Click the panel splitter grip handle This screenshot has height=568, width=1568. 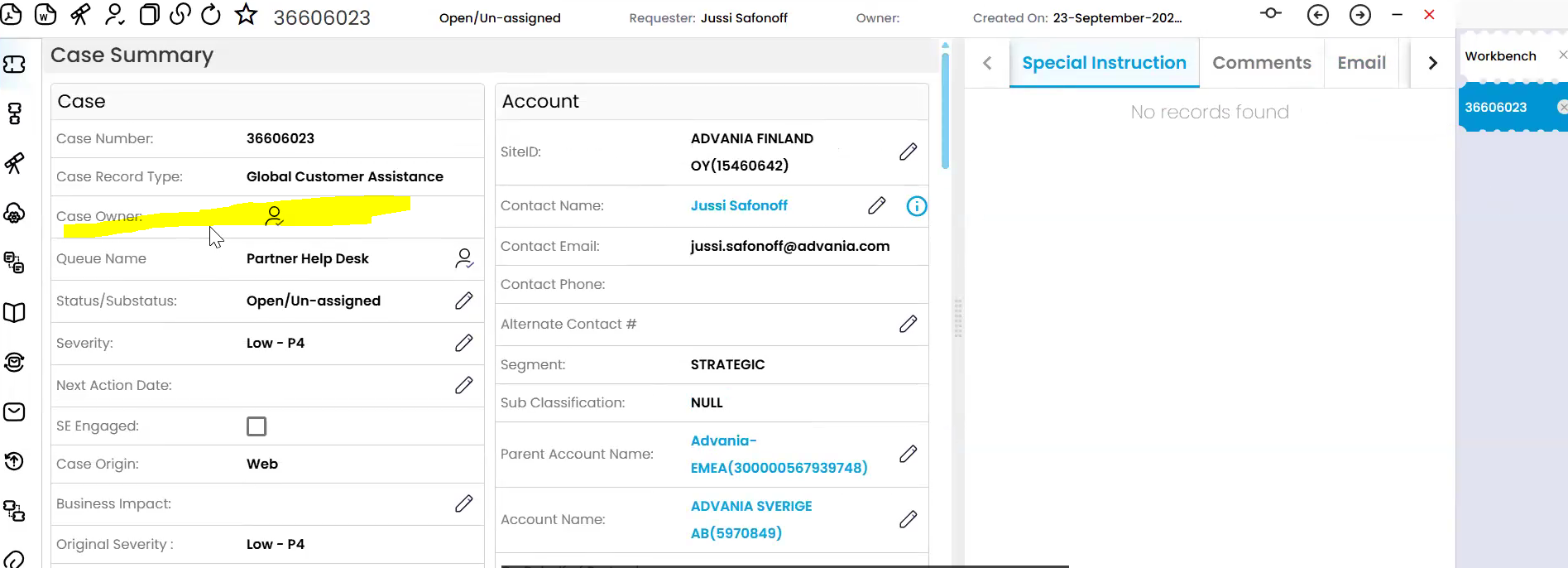(958, 318)
